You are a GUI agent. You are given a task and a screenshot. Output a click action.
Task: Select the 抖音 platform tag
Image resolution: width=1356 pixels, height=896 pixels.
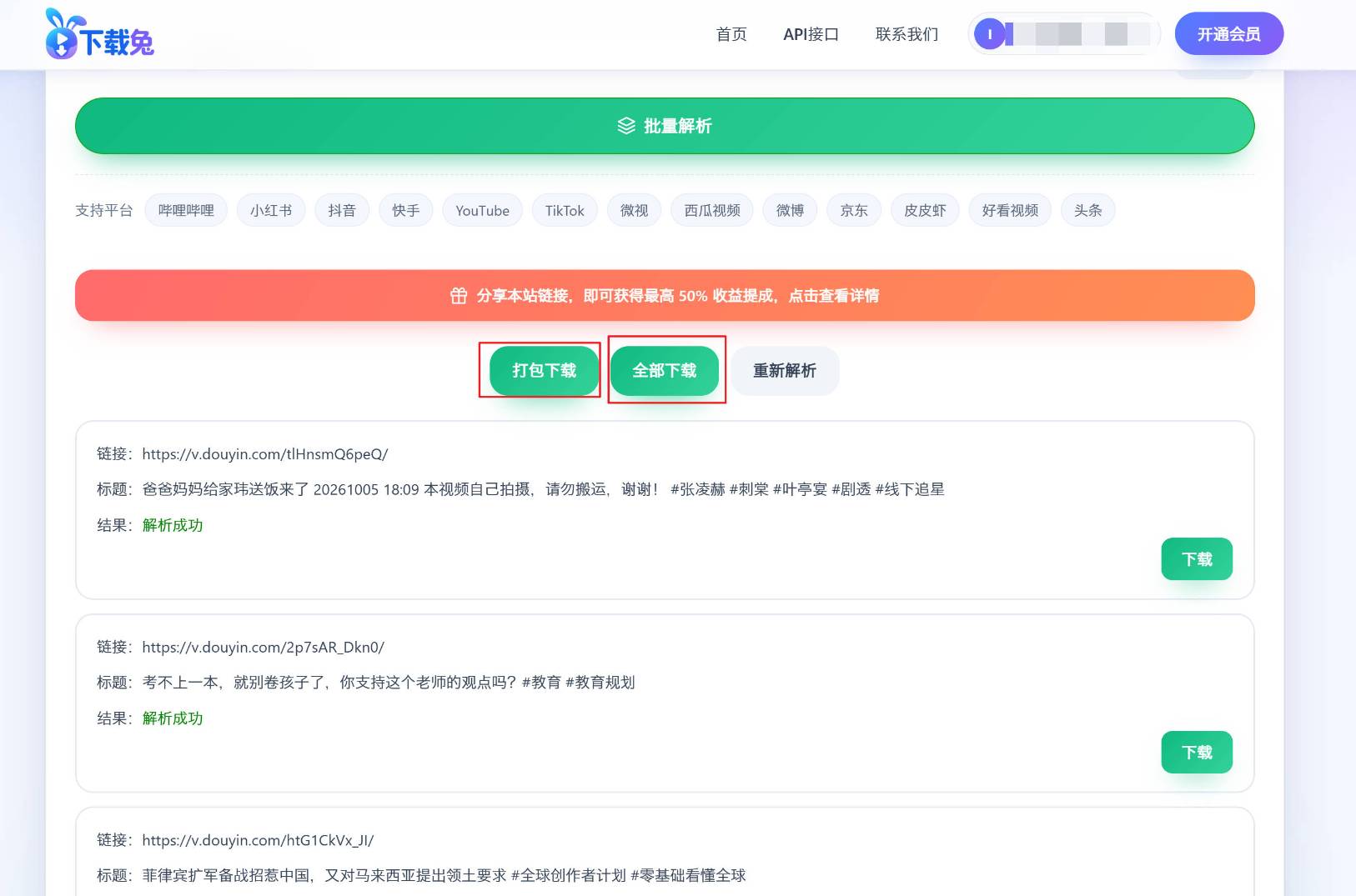[x=342, y=211]
